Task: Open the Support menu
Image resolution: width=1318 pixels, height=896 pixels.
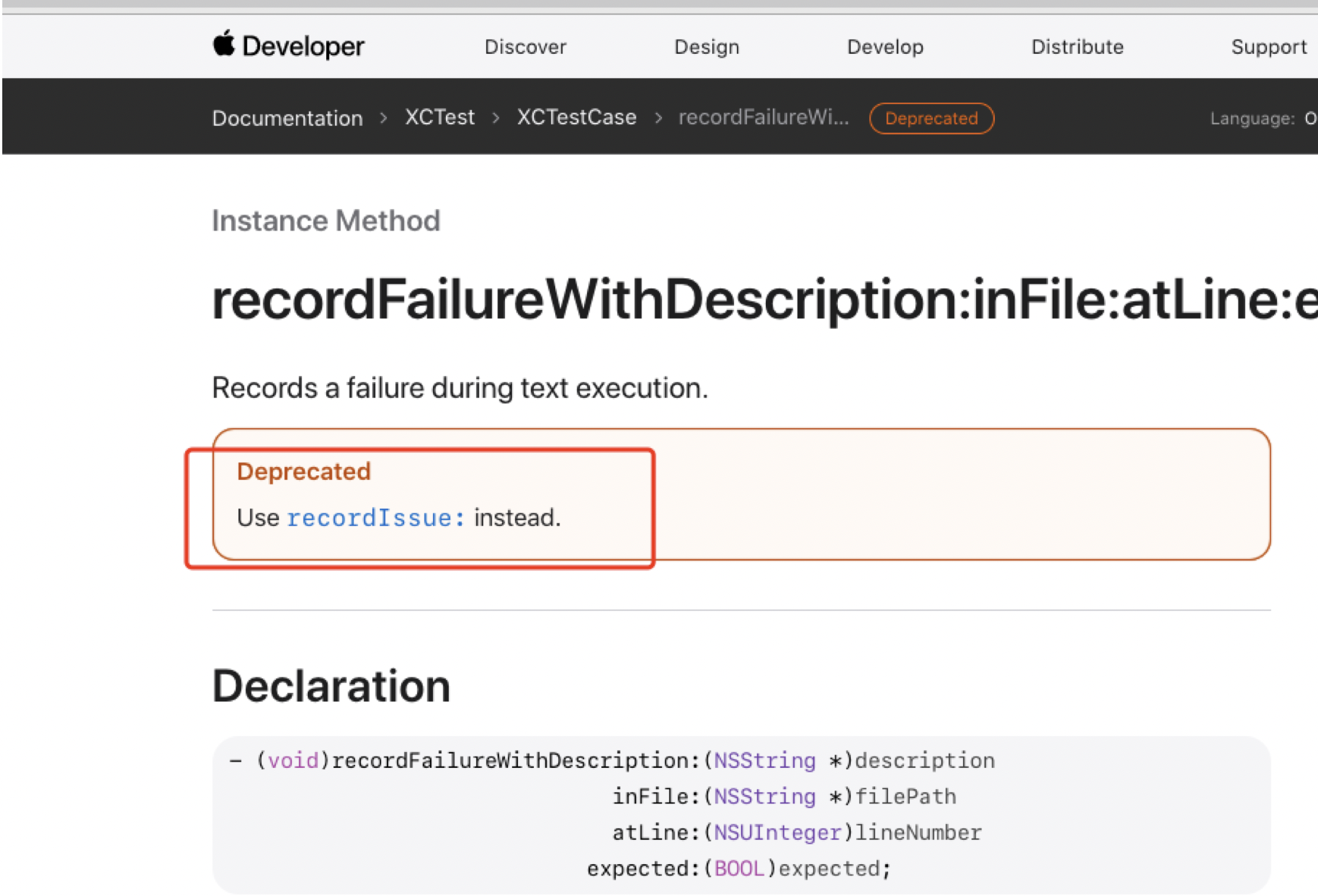Action: (1269, 47)
